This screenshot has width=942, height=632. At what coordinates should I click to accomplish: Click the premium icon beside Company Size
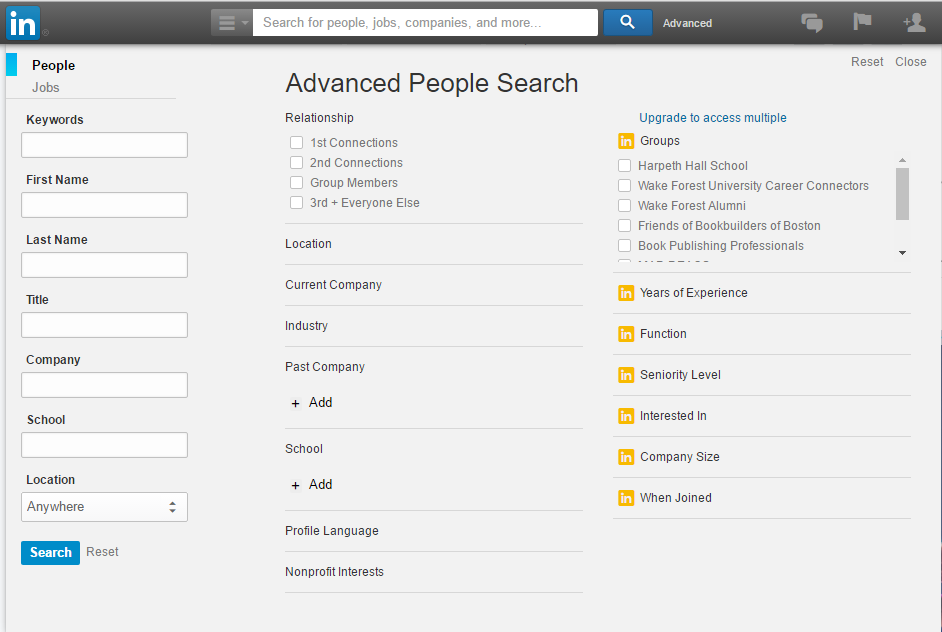[626, 457]
